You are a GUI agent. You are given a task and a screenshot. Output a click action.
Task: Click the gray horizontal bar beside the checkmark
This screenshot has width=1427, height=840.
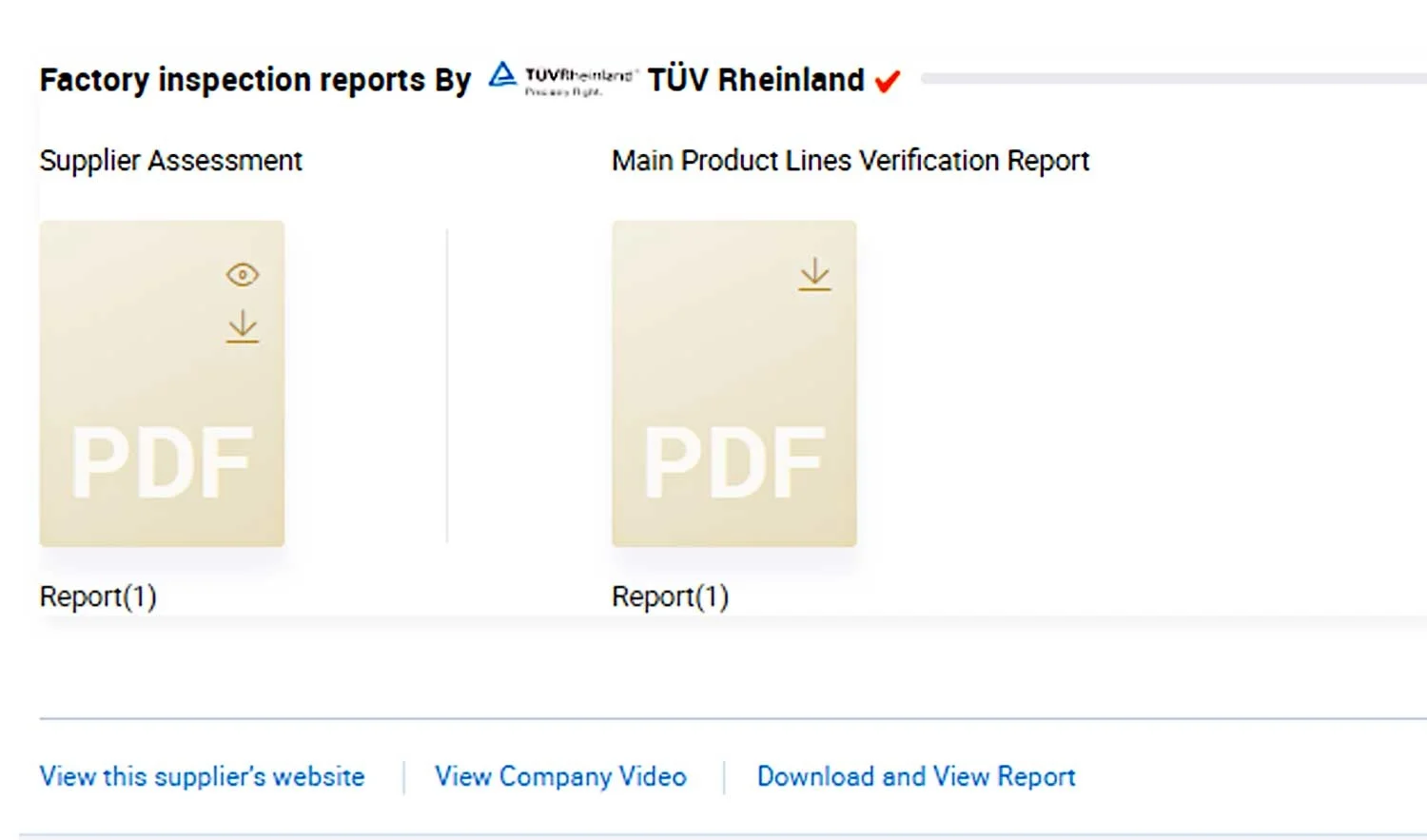[x=1170, y=78]
